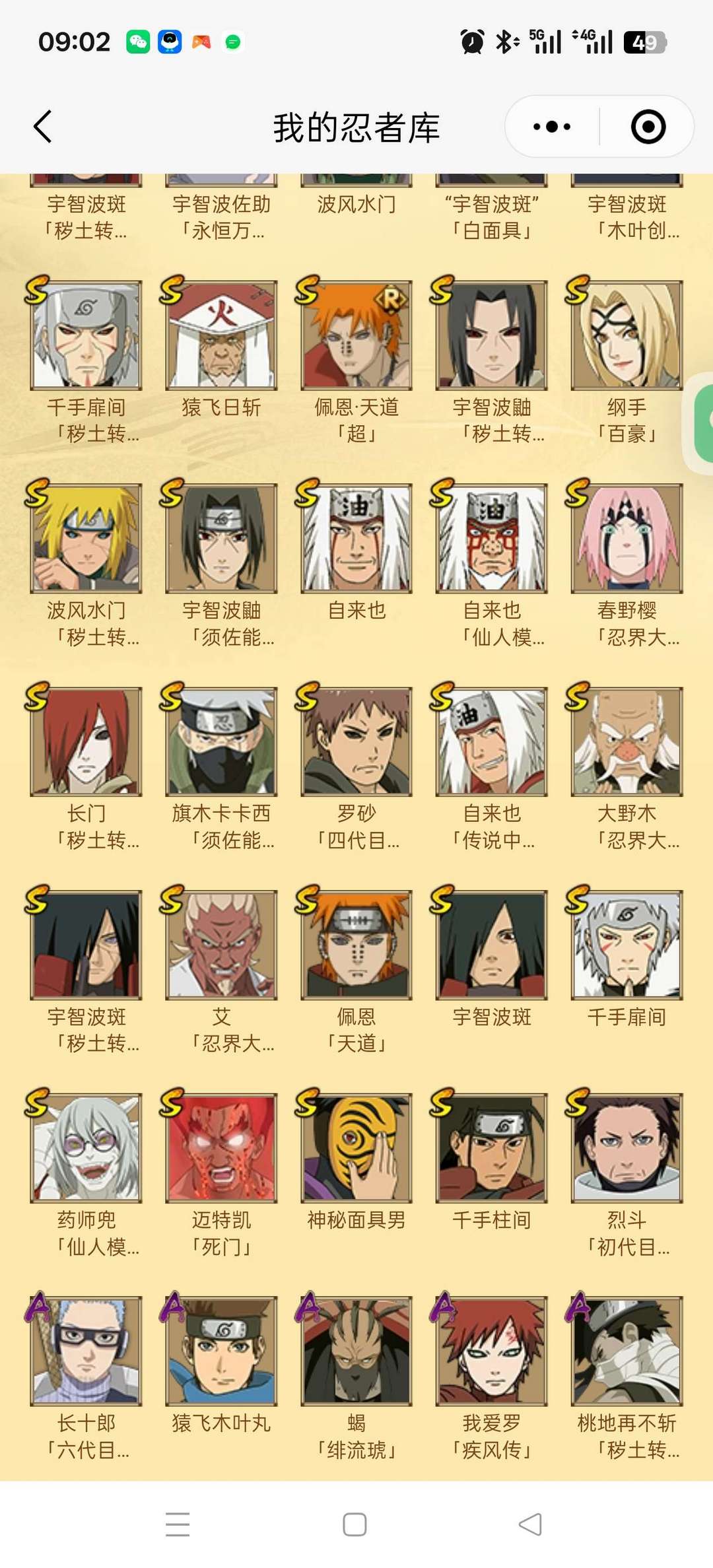Open the 罗砂「四代目」portrait

356,742
